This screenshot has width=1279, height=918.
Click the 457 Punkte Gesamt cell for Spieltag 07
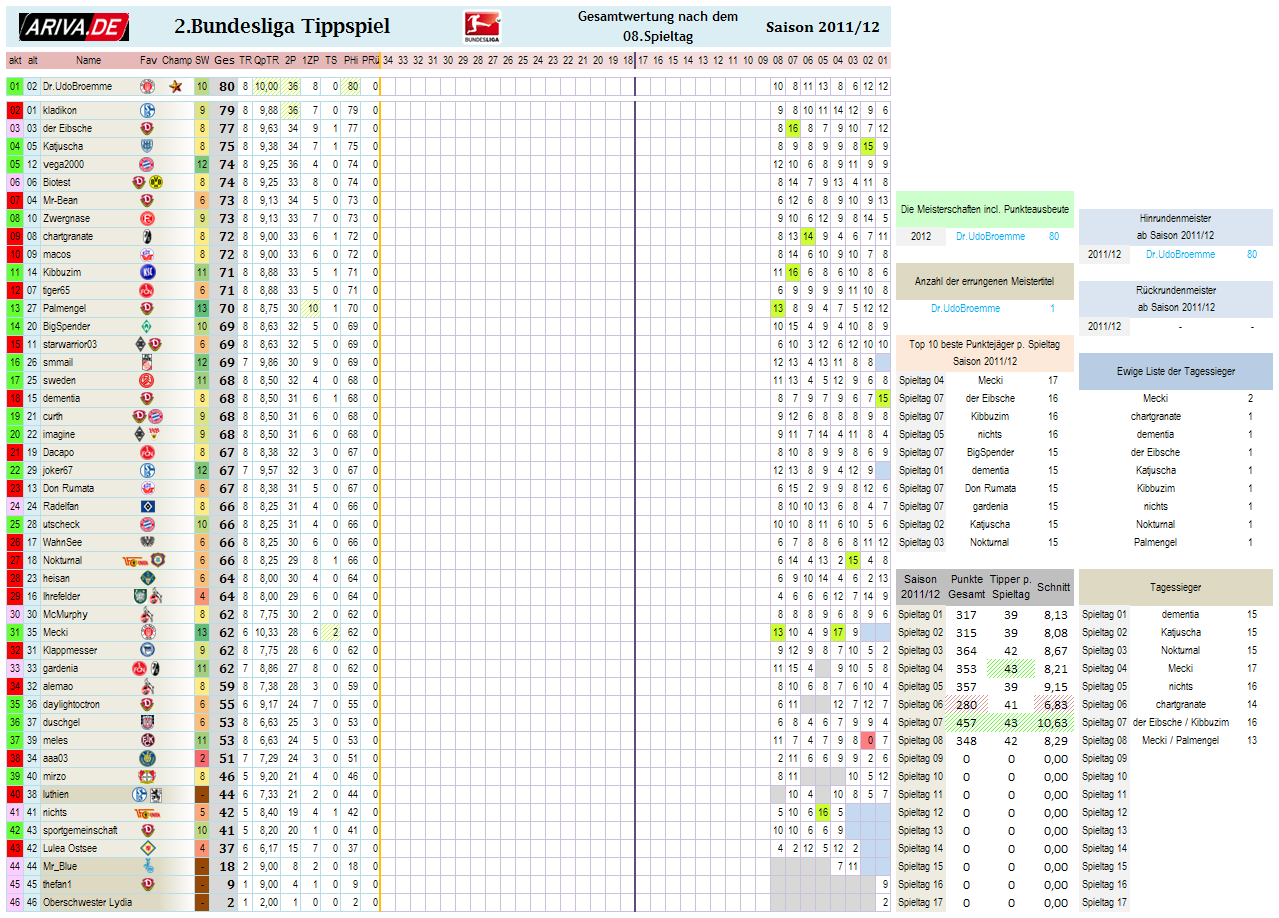pos(966,723)
